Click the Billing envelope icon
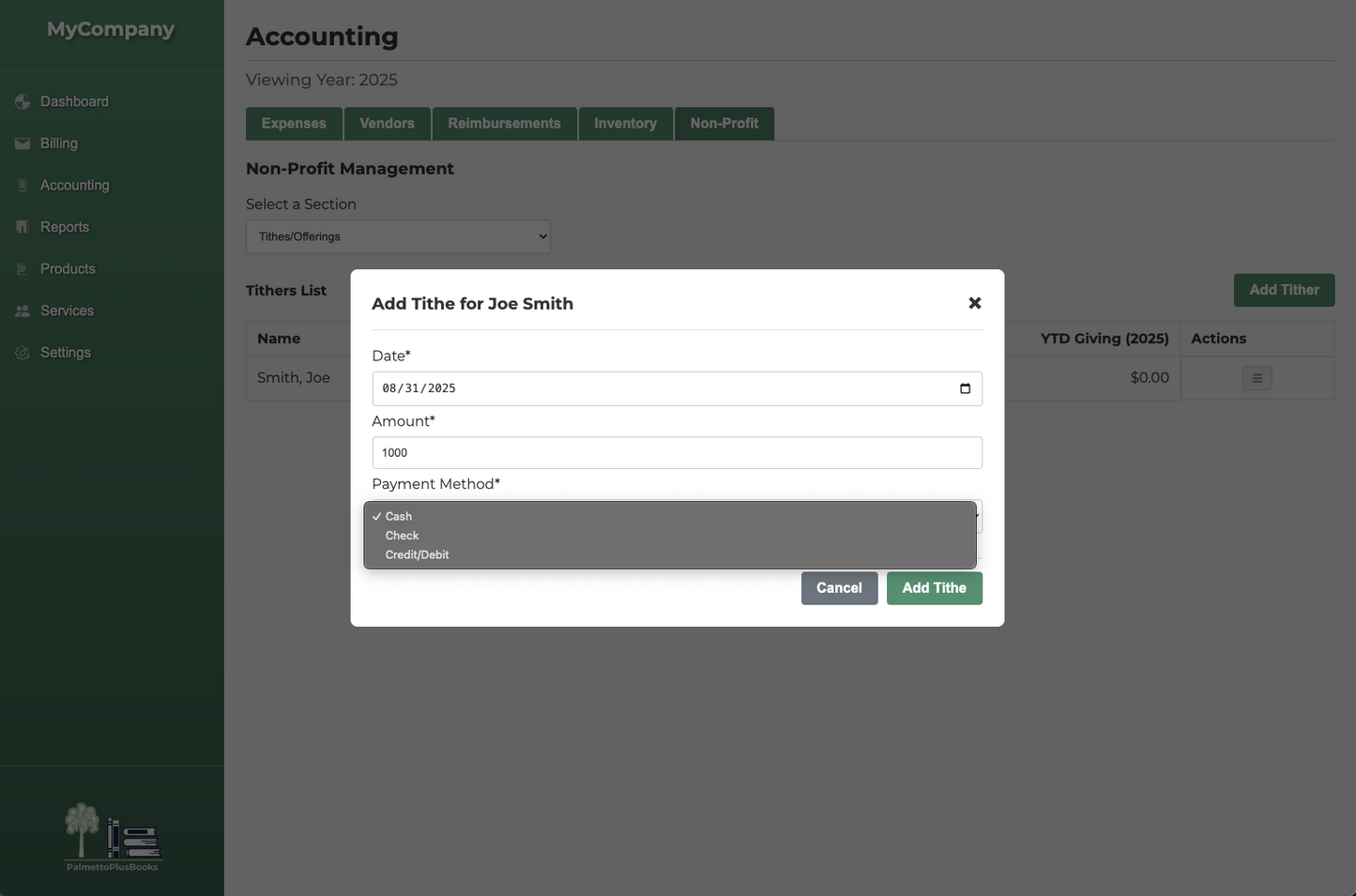The image size is (1356, 896). click(23, 144)
